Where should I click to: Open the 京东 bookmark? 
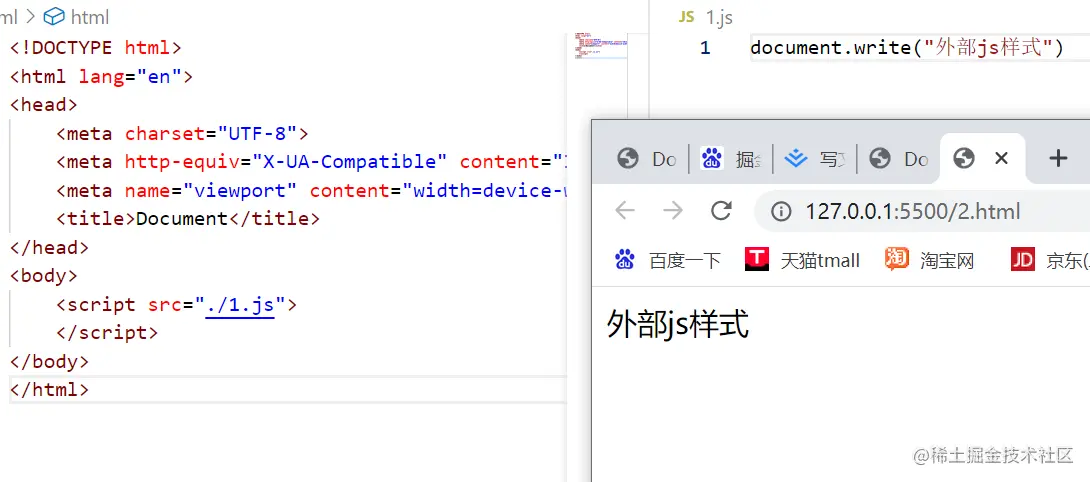[x=1050, y=260]
